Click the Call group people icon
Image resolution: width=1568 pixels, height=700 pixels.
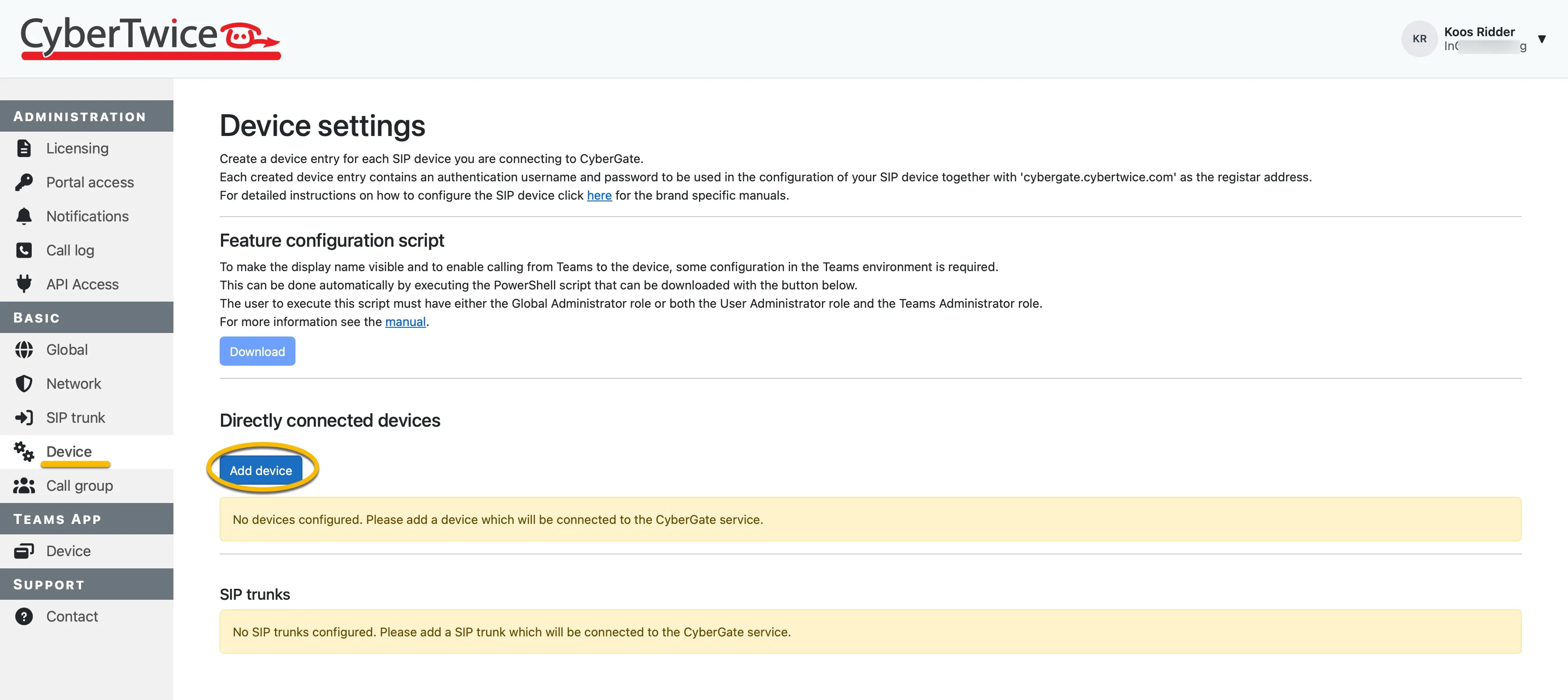click(24, 486)
